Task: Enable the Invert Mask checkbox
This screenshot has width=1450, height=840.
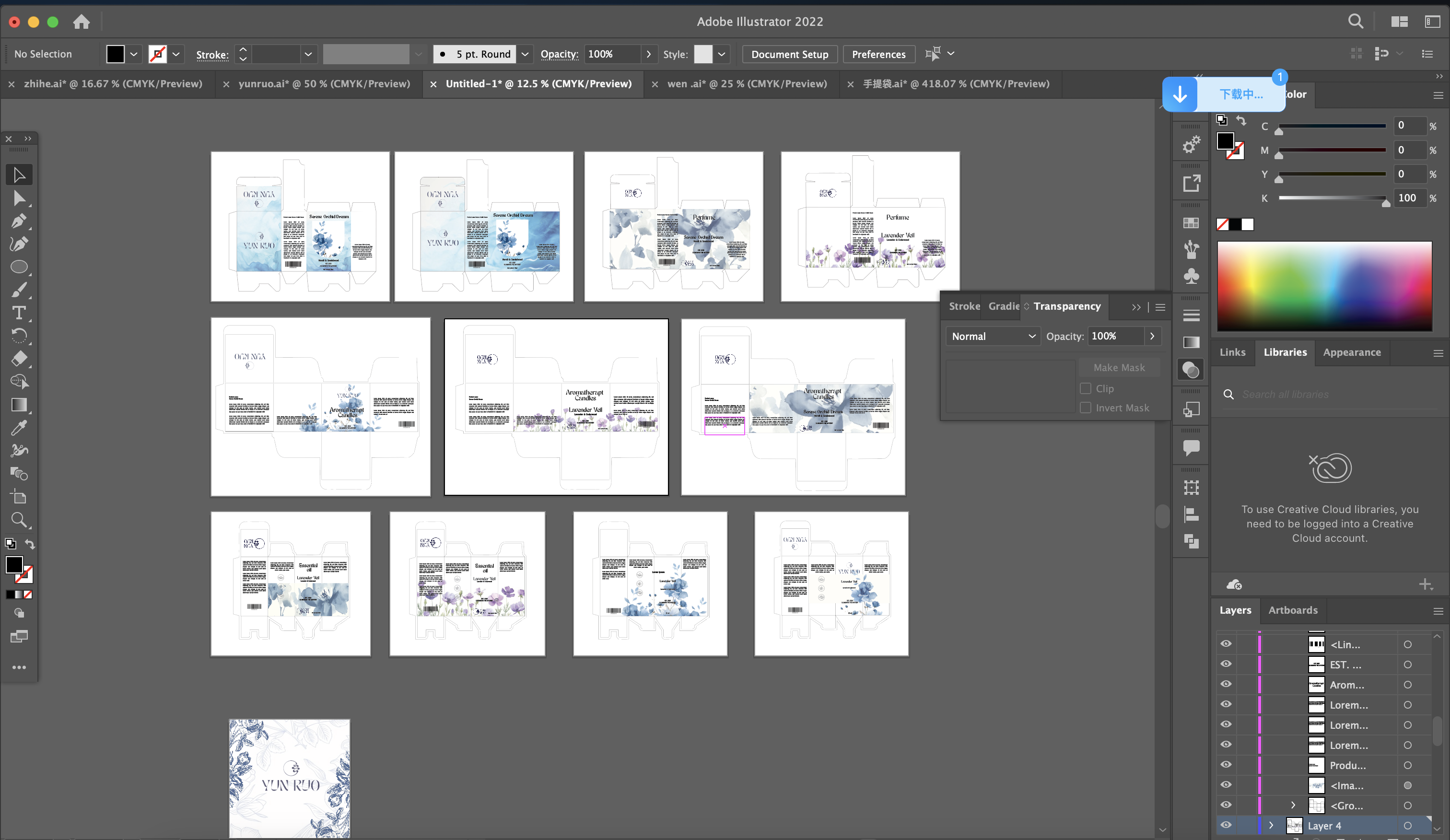Action: click(x=1086, y=408)
